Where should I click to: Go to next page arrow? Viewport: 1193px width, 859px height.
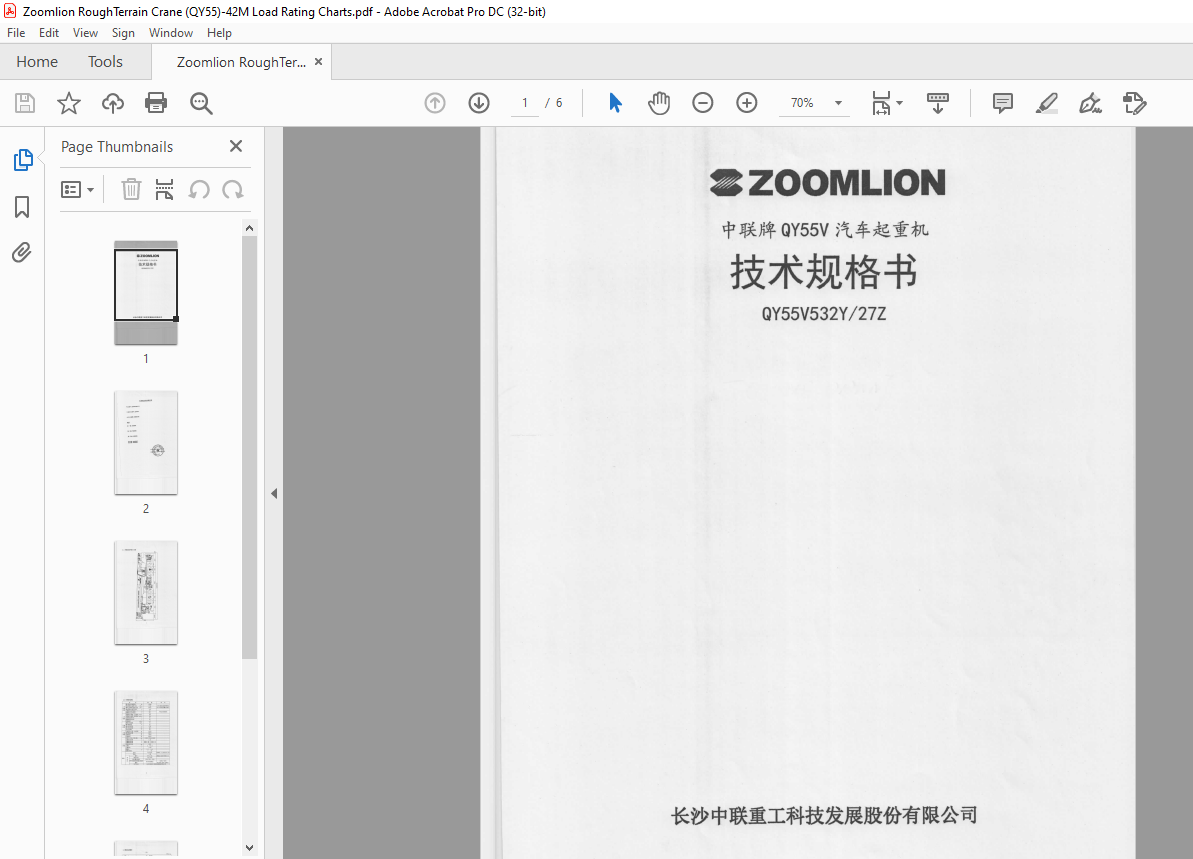coord(479,103)
